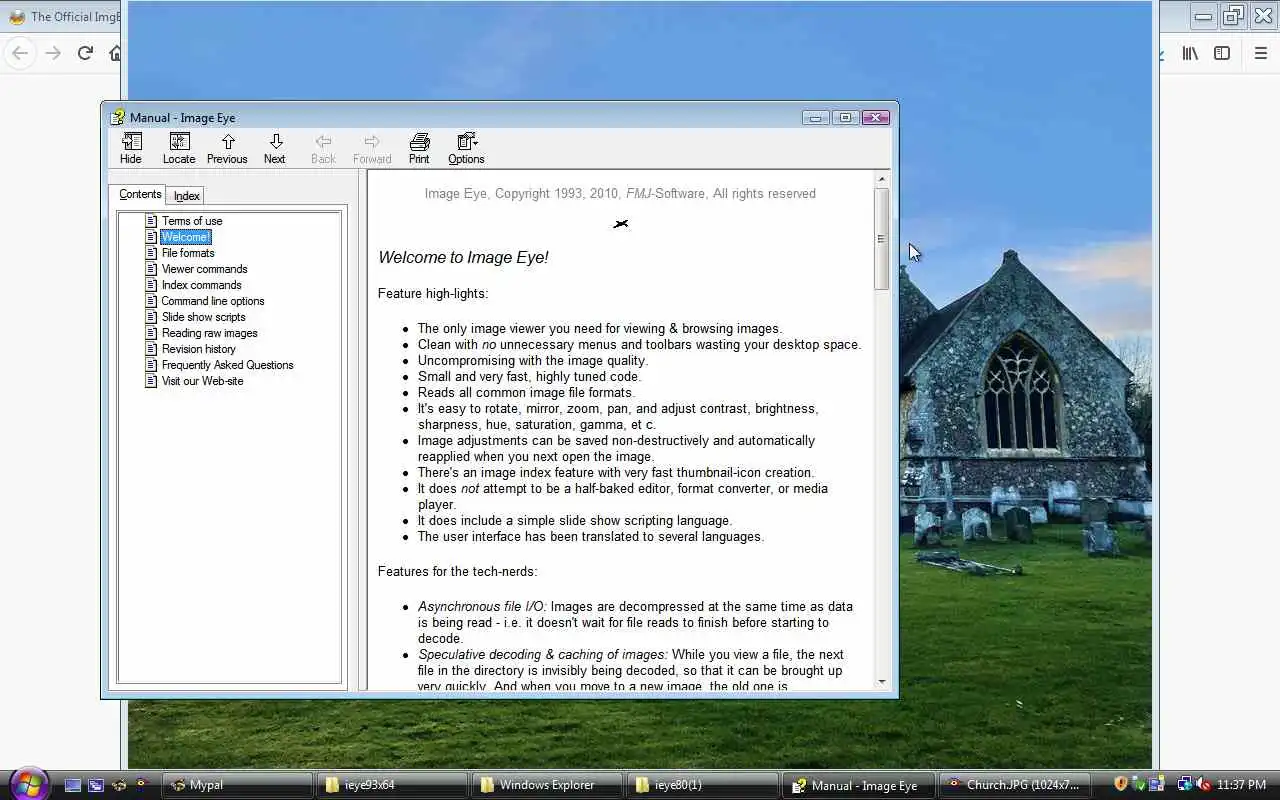The image size is (1280, 800).
Task: Click the help content scrollbar thumb
Action: [881, 239]
